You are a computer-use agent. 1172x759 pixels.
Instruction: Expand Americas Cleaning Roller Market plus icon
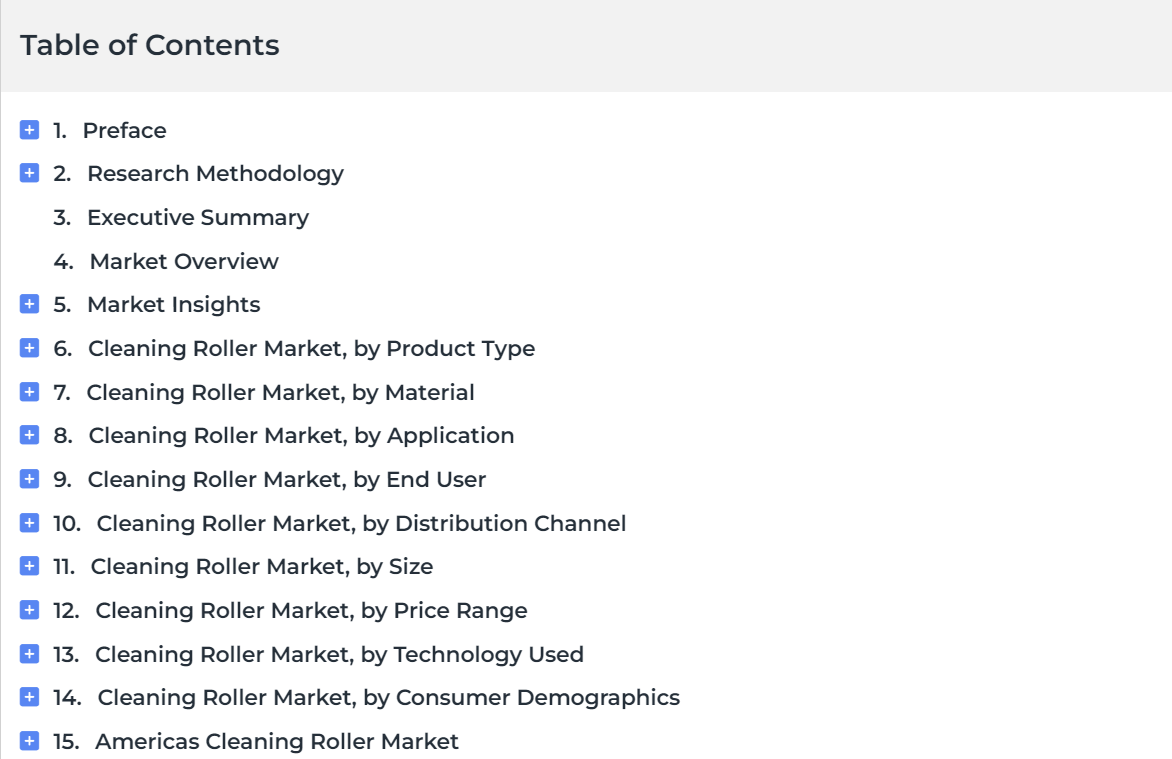click(x=30, y=741)
